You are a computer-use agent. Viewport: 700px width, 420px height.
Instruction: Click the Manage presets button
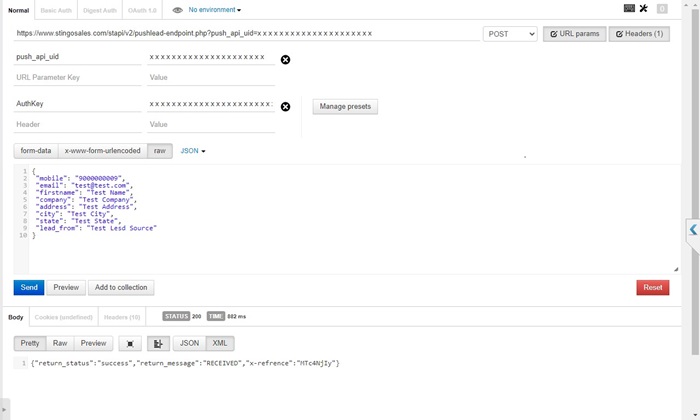(x=345, y=107)
